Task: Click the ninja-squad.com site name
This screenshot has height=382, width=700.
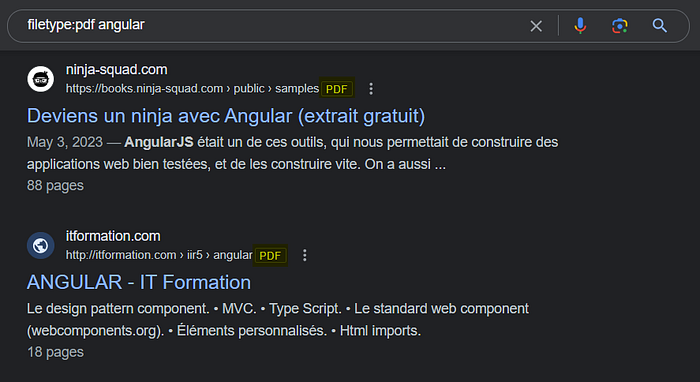Action: point(117,70)
